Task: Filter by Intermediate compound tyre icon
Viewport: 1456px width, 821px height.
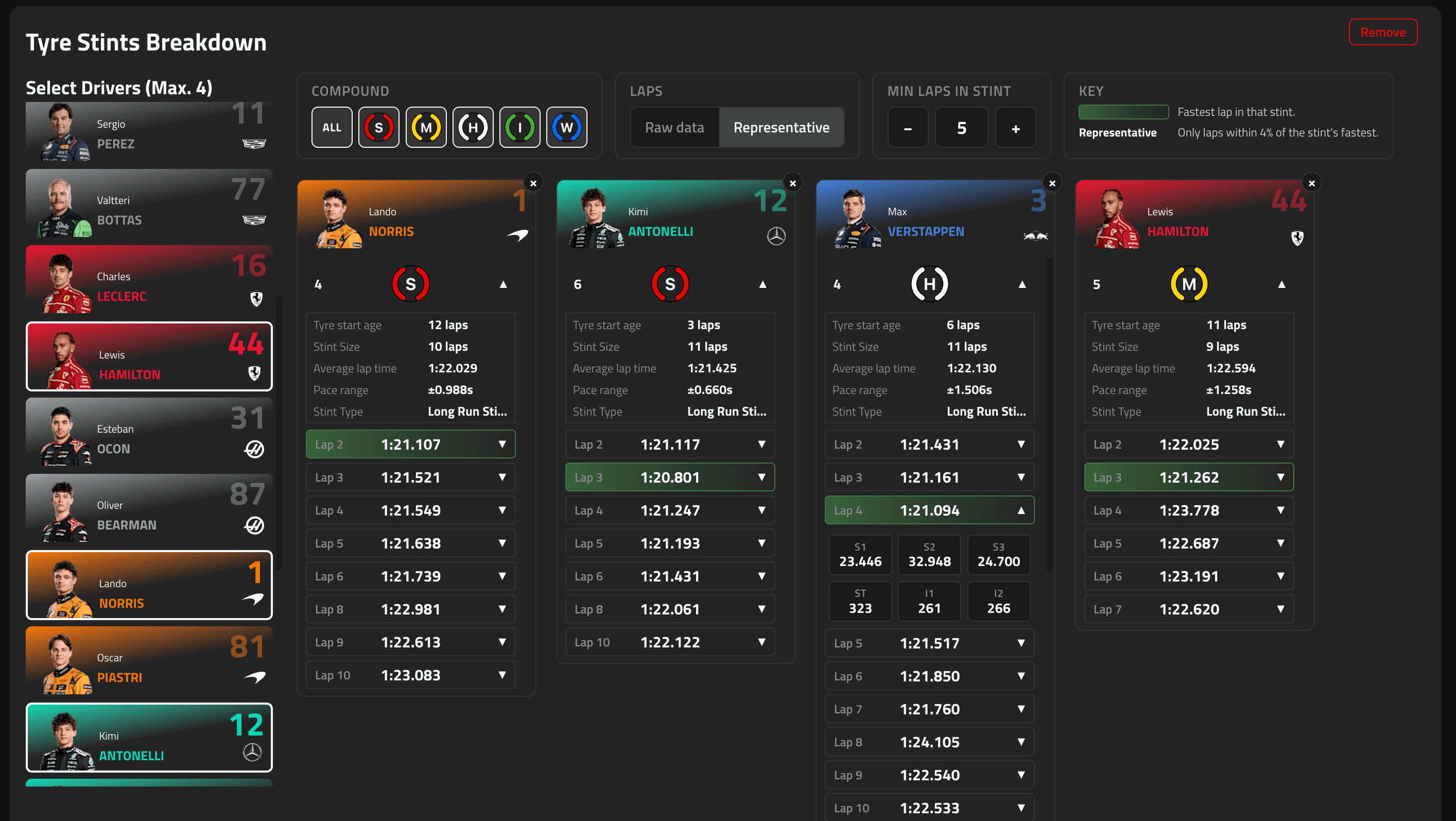Action: [x=519, y=128]
